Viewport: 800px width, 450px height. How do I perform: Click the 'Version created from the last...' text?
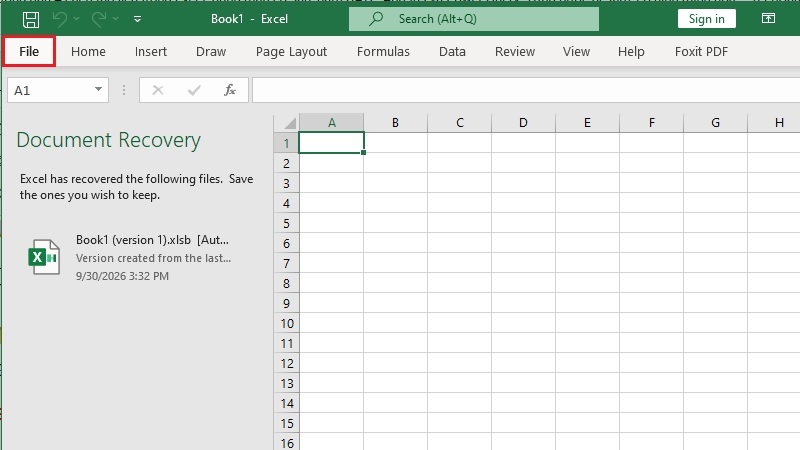click(153, 258)
